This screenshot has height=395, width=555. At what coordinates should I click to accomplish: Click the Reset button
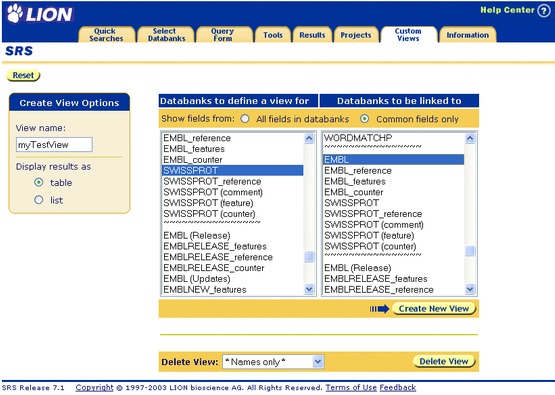pos(23,75)
